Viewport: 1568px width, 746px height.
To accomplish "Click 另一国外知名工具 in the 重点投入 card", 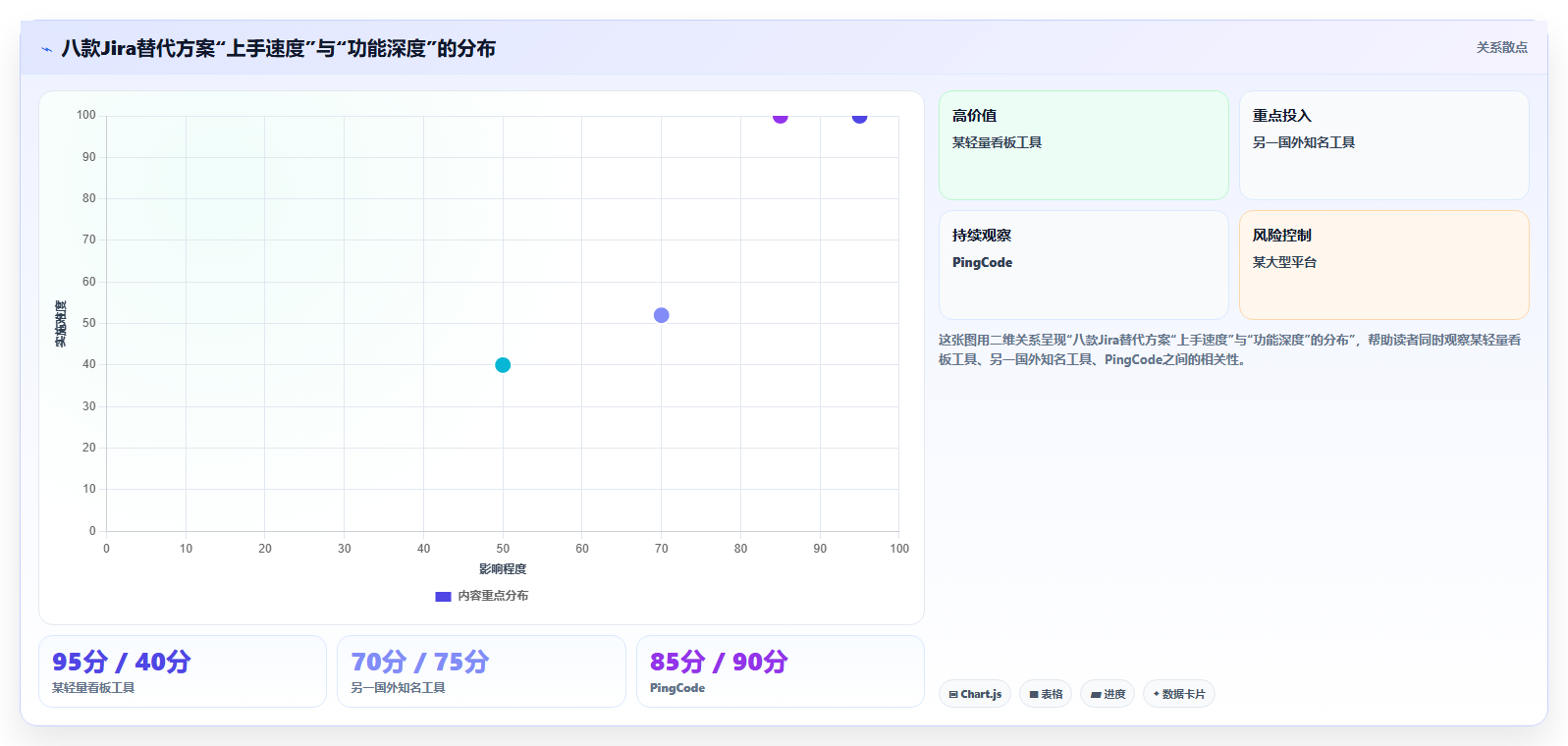I will (1304, 142).
